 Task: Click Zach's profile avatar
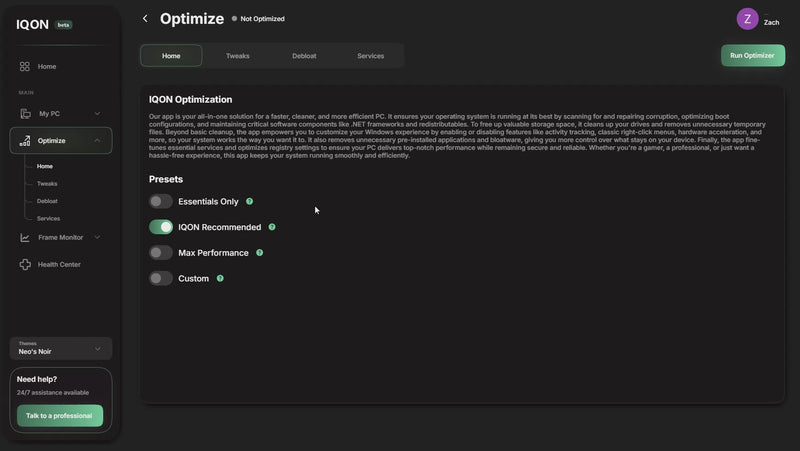[x=747, y=19]
